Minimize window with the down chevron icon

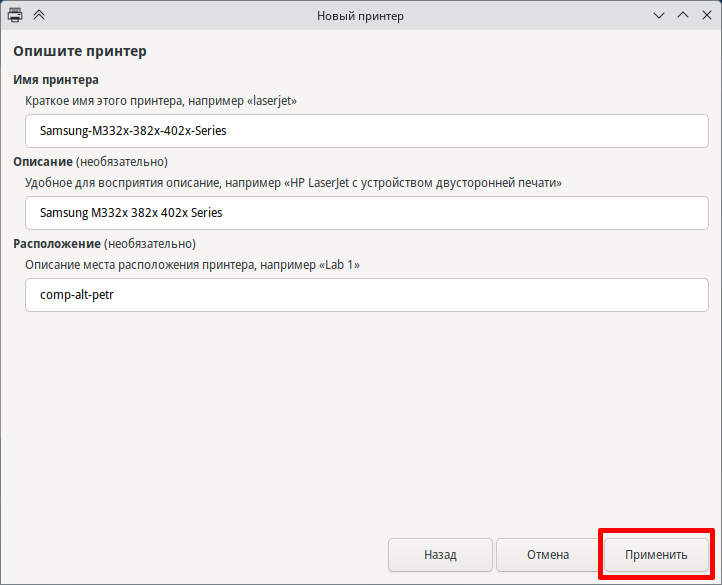(x=659, y=16)
